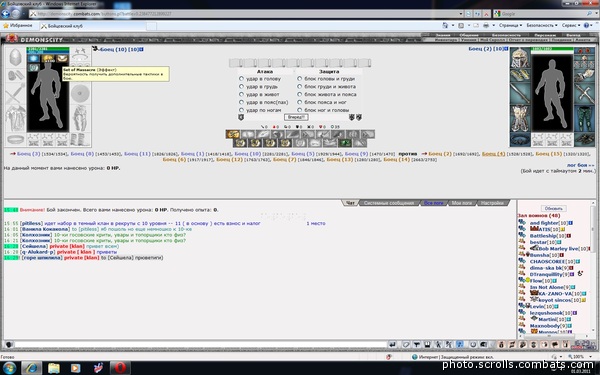Select defense 'блок живота и пояса'
The height and width of the screenshot is (375, 600).
pos(300,94)
